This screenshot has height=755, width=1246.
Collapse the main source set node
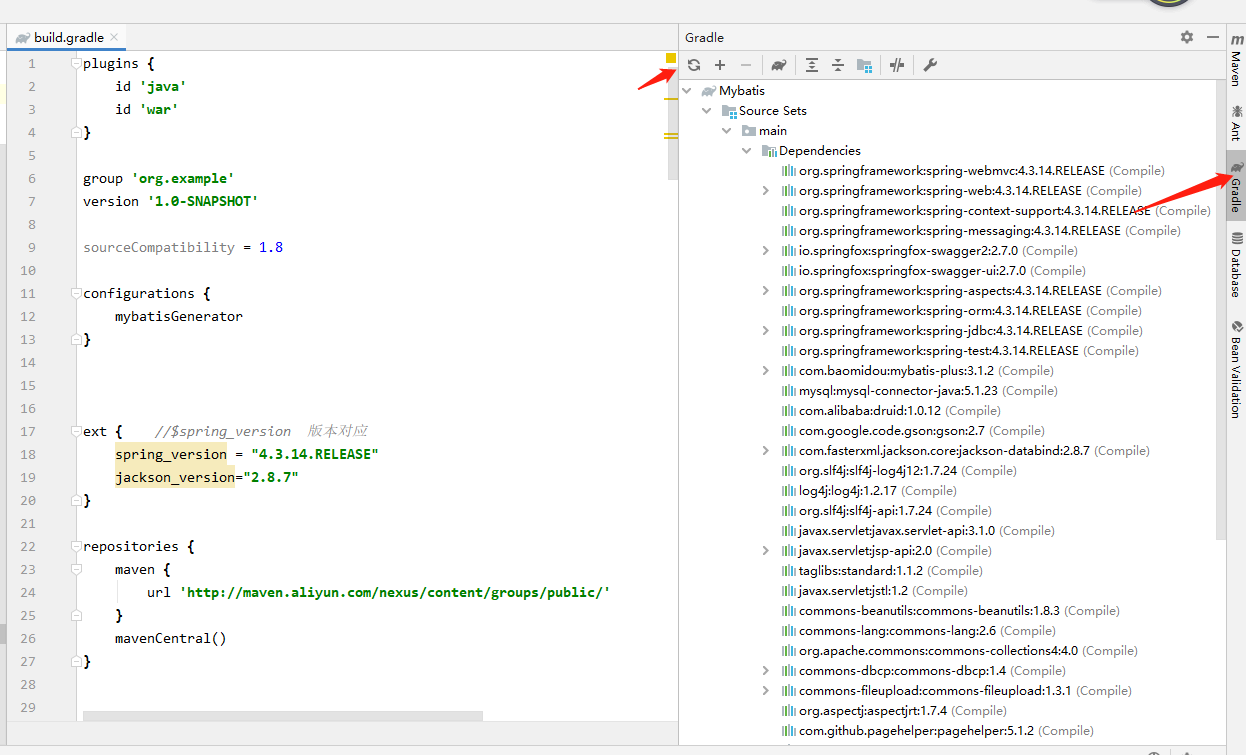tap(727, 131)
